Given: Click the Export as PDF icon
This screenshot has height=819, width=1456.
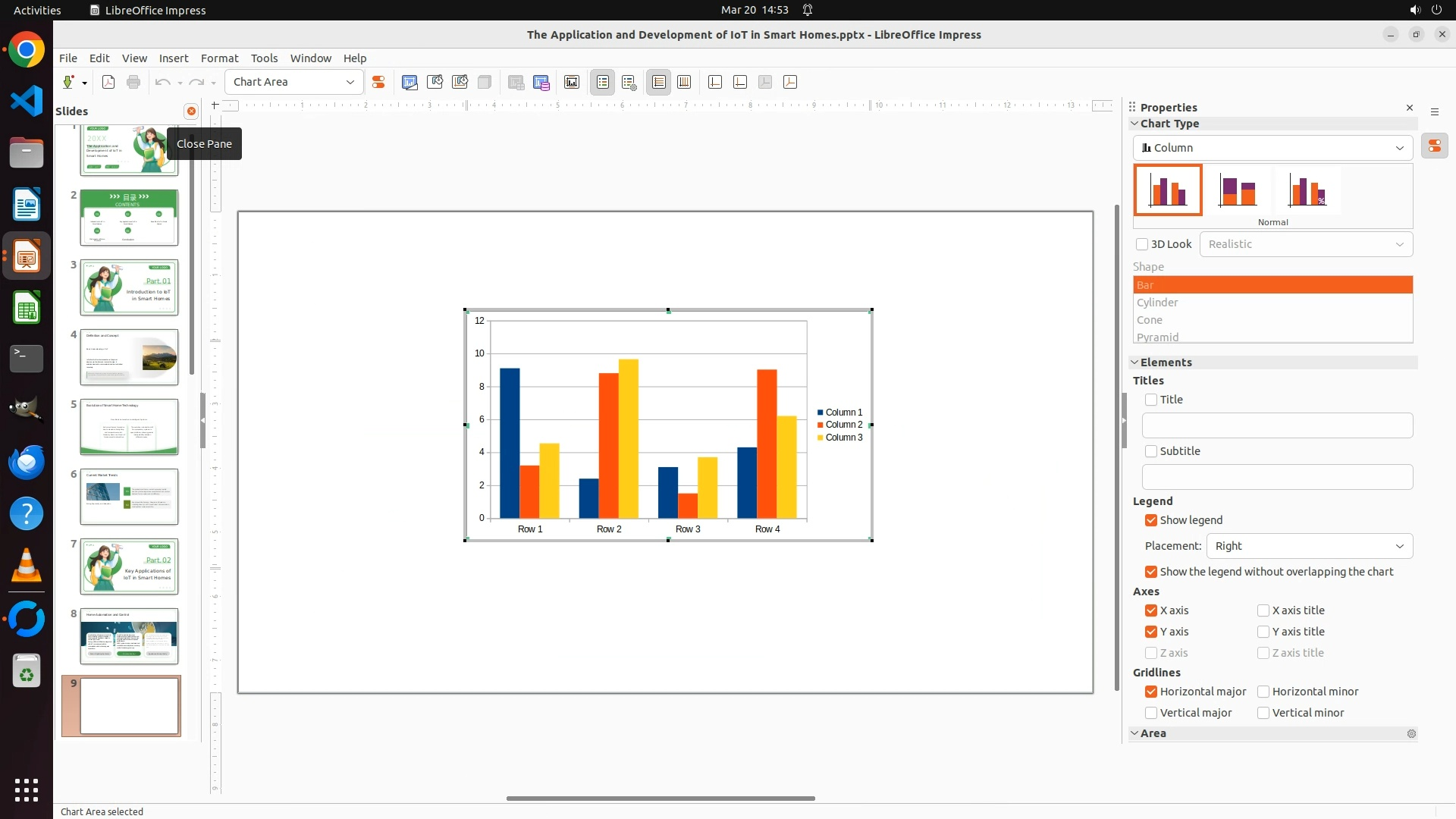Looking at the screenshot, I should click(x=108, y=82).
